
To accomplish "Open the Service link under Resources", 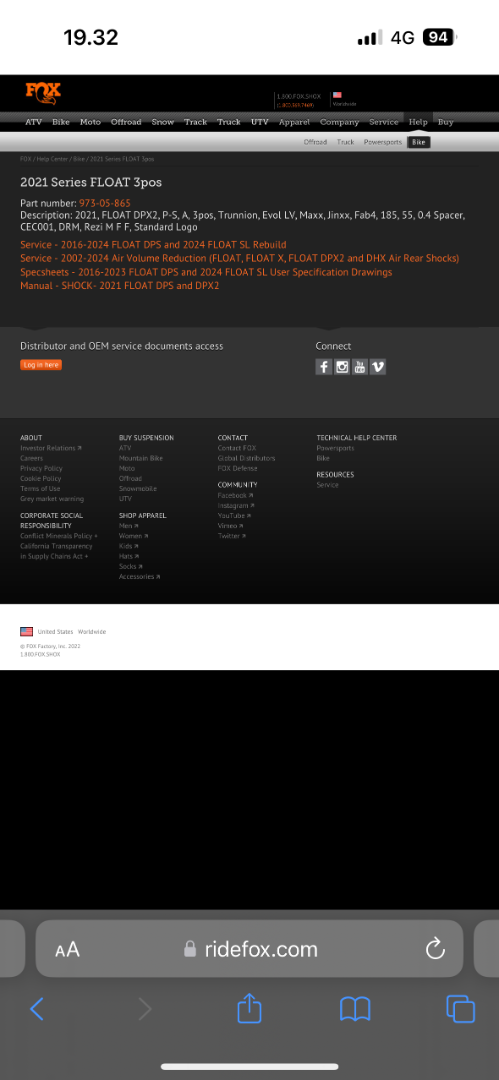I will [327, 485].
